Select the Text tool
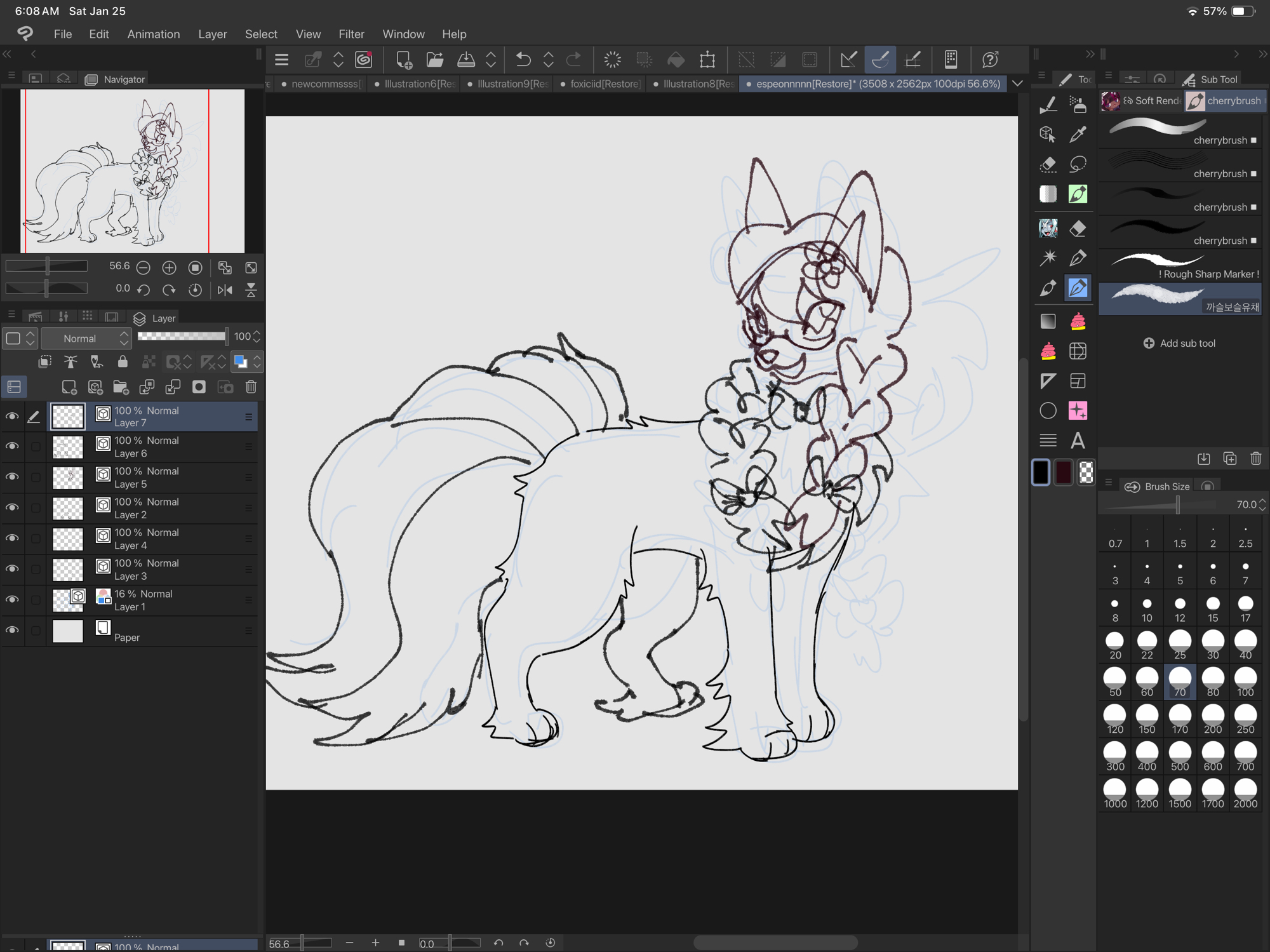Viewport: 1270px width, 952px height. pos(1078,440)
